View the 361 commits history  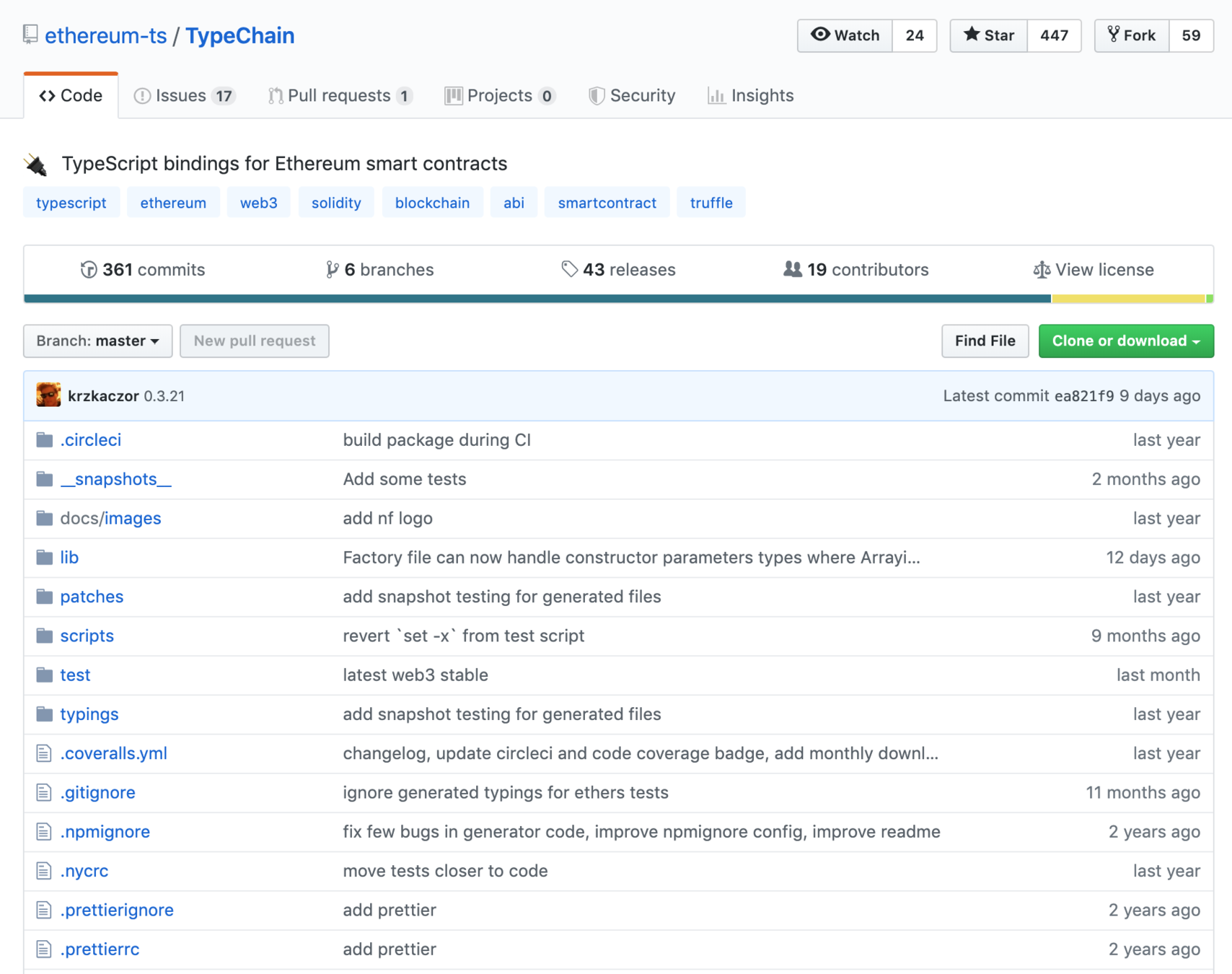click(143, 270)
